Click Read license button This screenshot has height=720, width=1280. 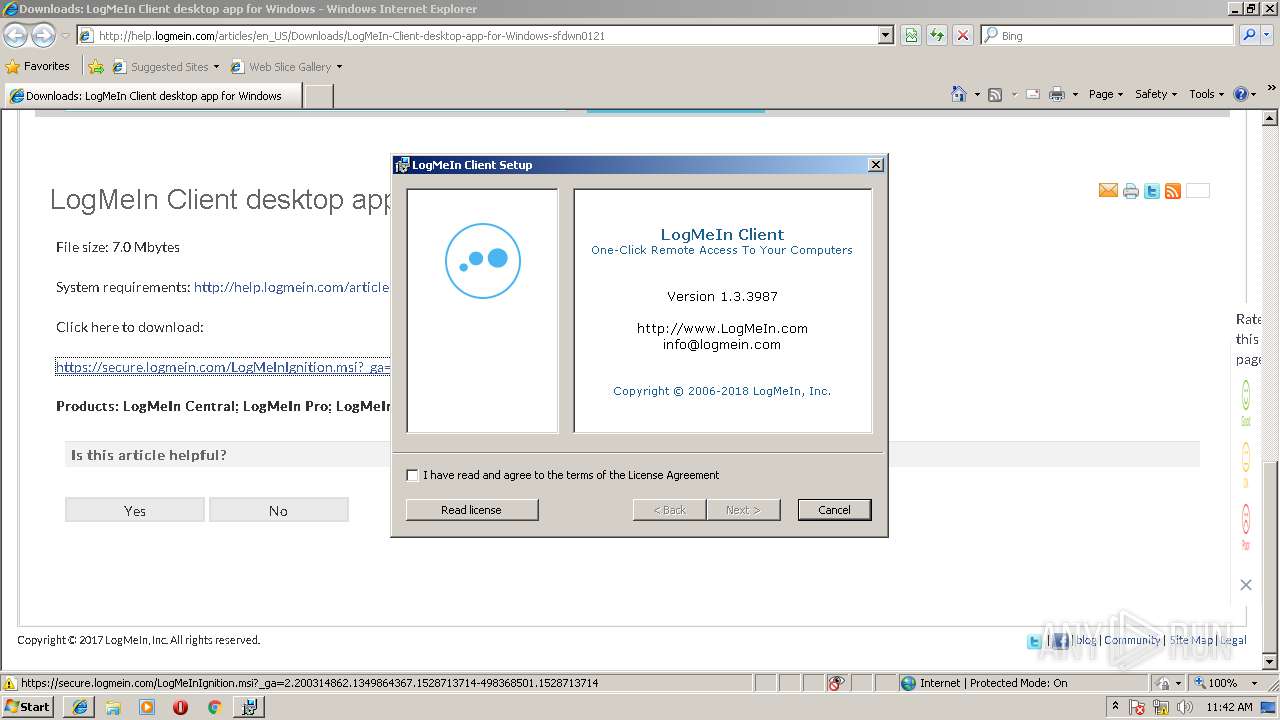pos(472,510)
